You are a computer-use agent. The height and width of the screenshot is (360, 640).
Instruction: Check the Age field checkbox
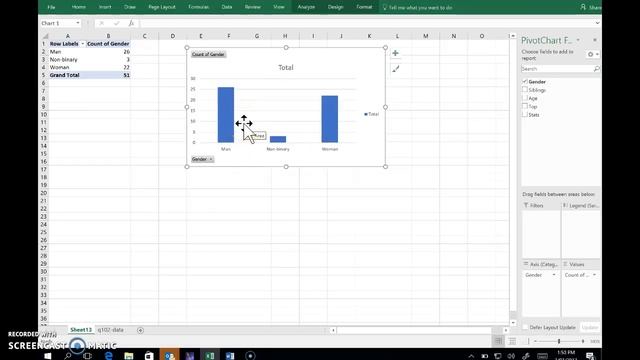525,98
